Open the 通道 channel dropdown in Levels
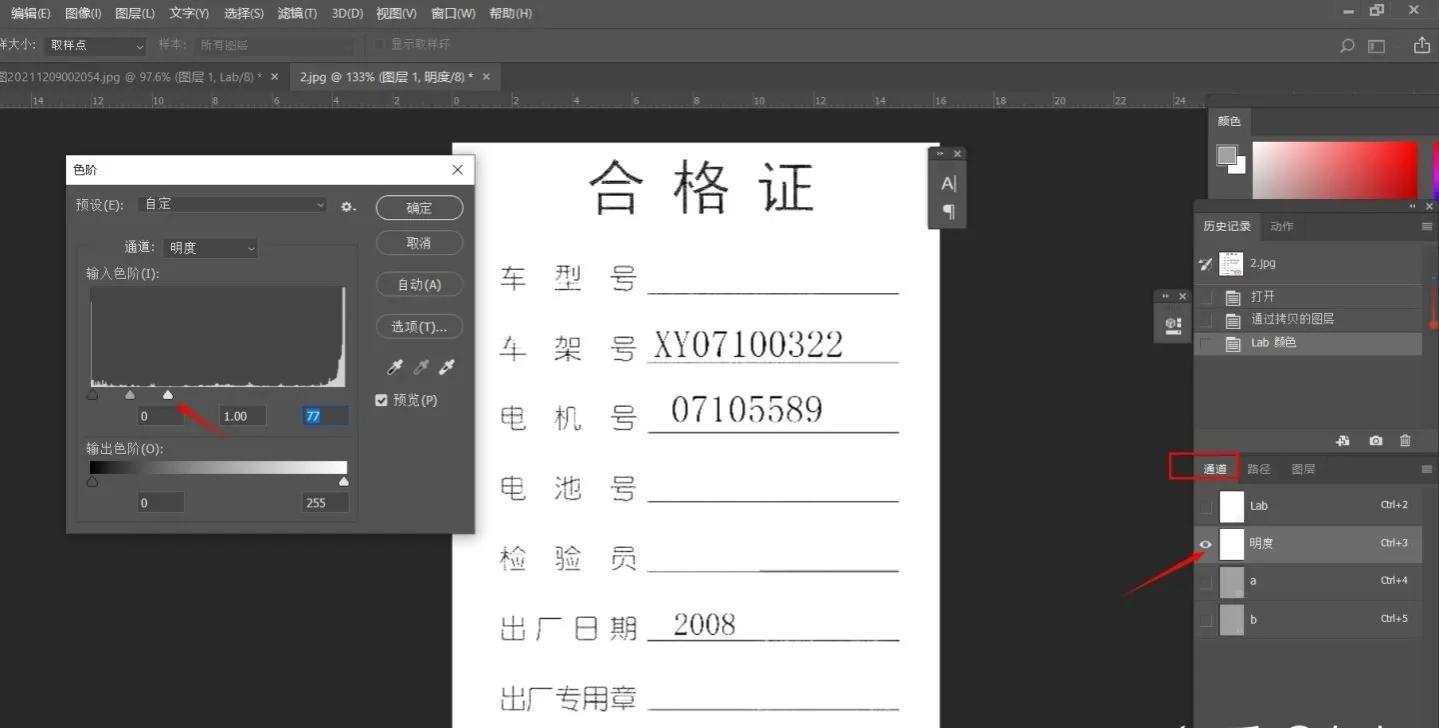This screenshot has height=728, width=1439. coord(210,248)
